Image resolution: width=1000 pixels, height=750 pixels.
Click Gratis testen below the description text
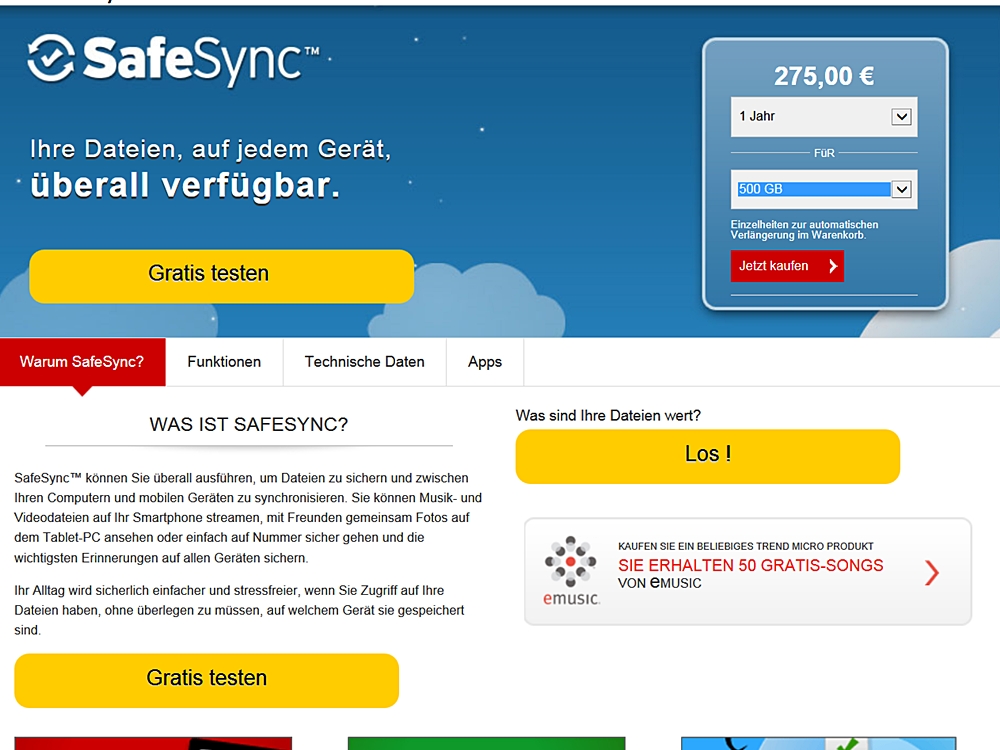click(x=207, y=680)
